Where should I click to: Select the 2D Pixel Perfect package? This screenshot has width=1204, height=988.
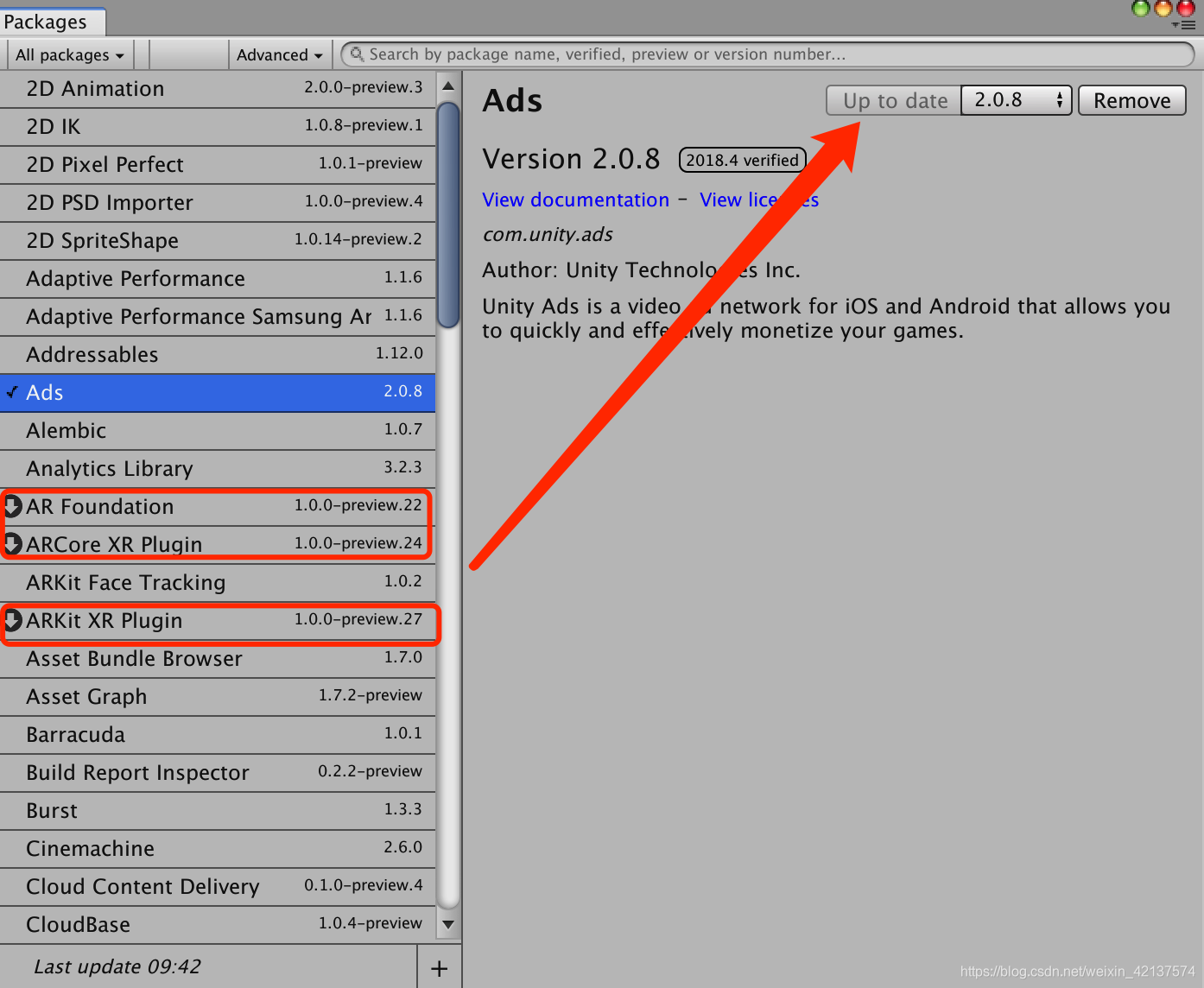(x=218, y=165)
